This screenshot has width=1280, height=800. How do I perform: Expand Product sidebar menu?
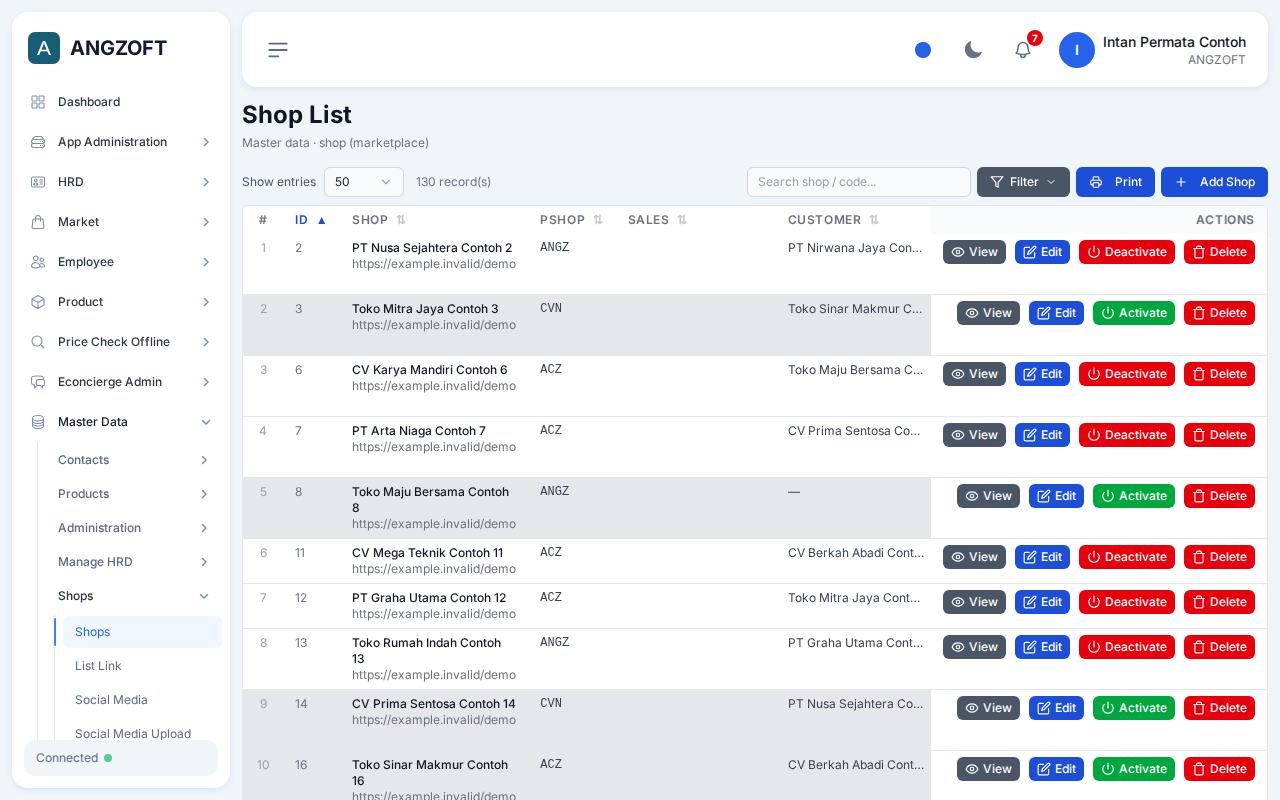121,302
